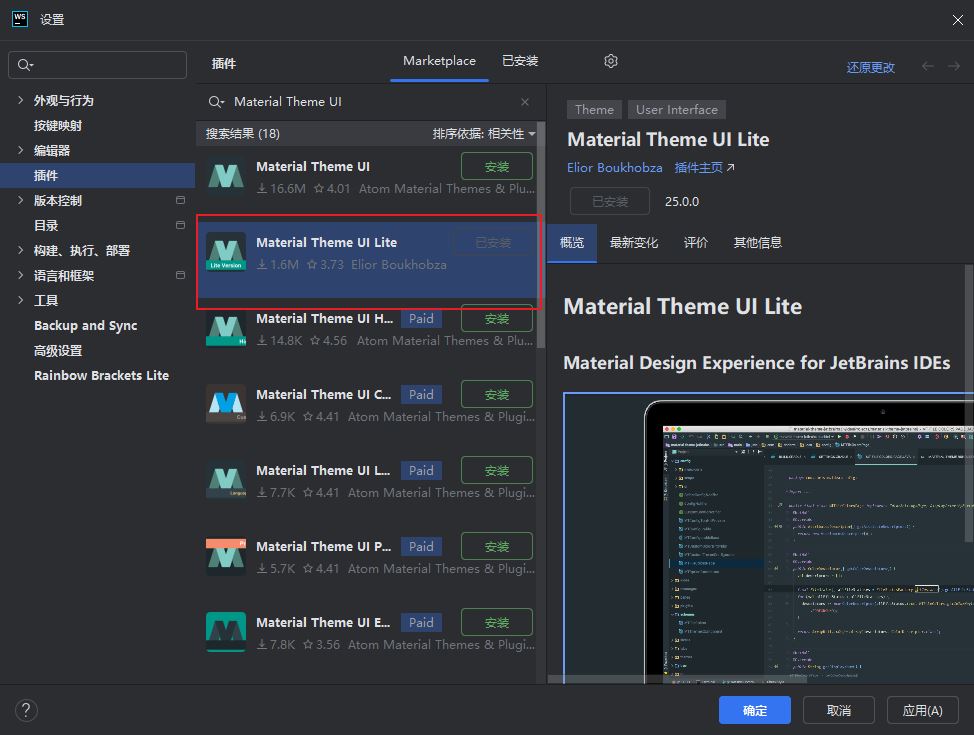
Task: Click the laptop preview screenshot
Action: pos(768,539)
